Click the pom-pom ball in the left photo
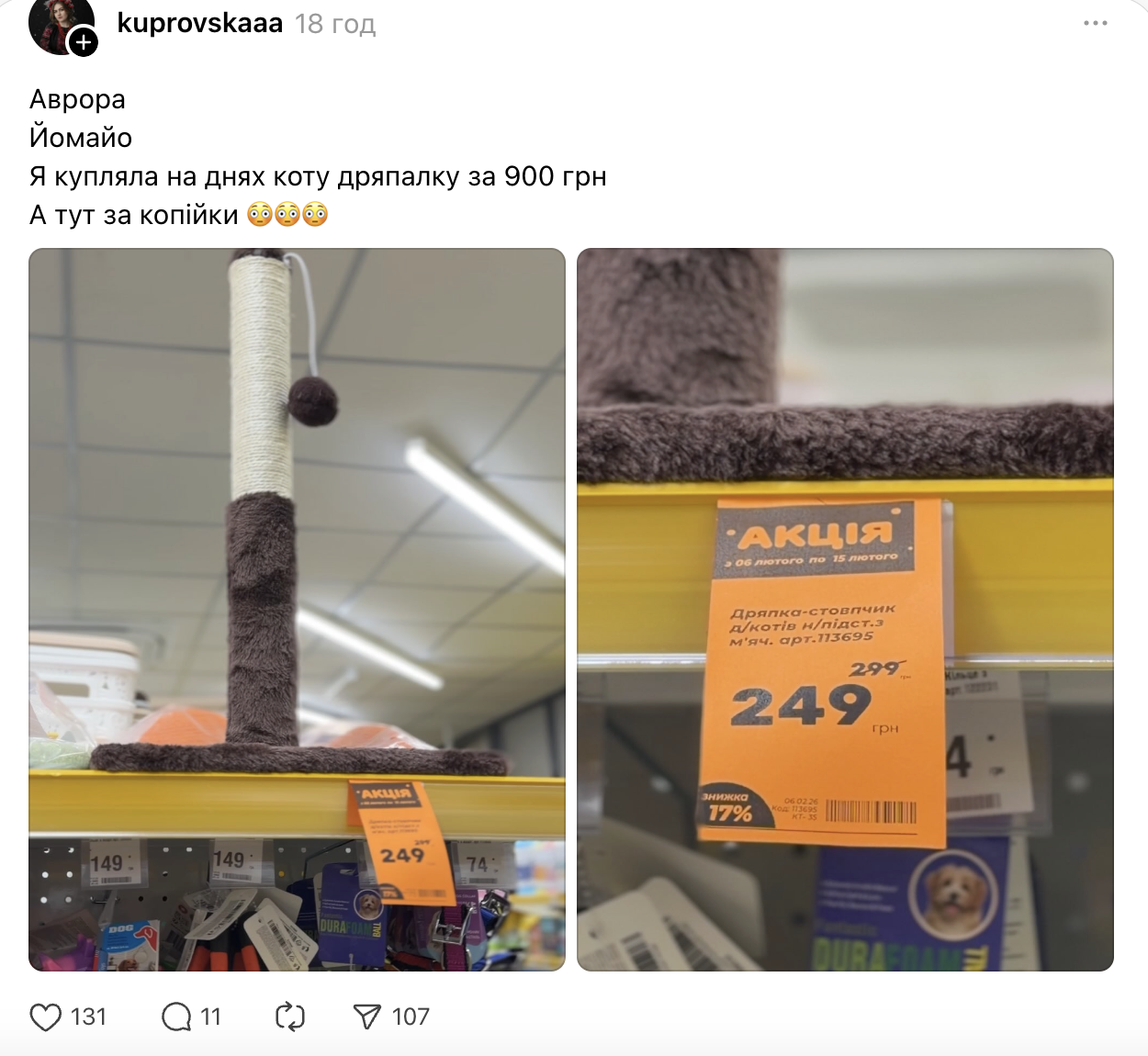The height and width of the screenshot is (1056, 1148). tap(312, 400)
